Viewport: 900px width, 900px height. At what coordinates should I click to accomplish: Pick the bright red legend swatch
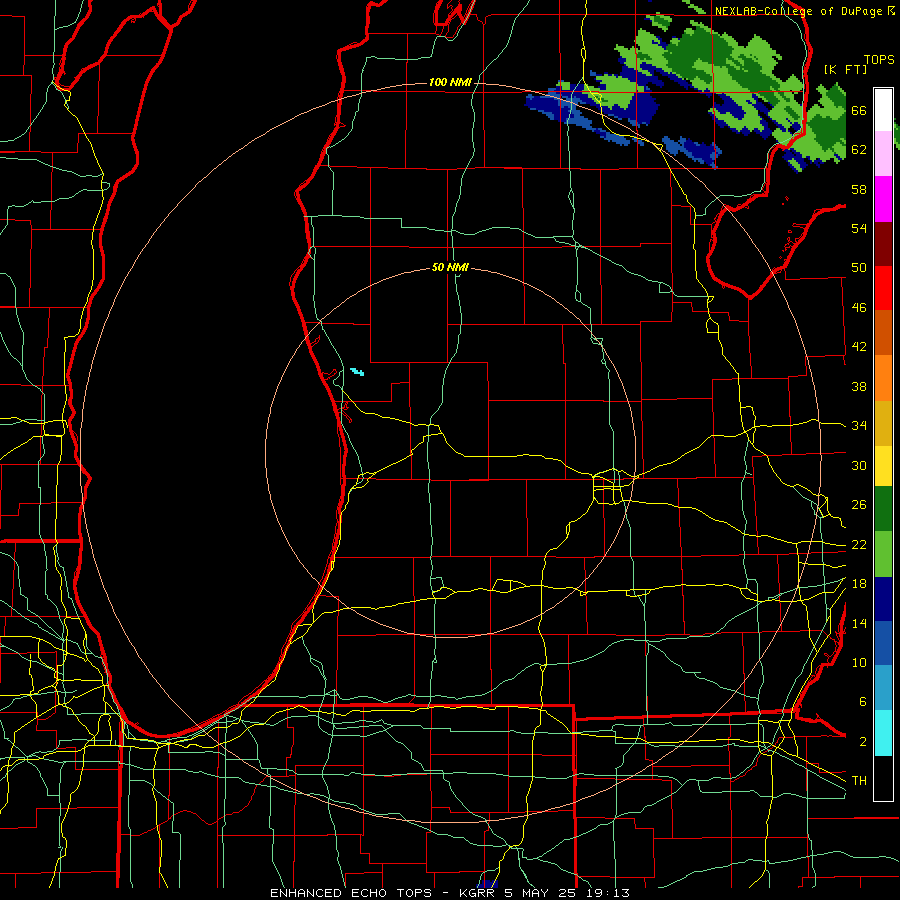click(883, 288)
